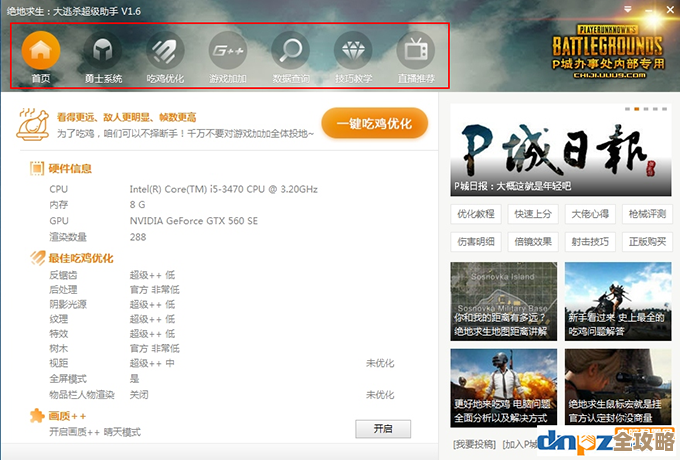The image size is (680, 460).
Task: Select the 大佬心得 tag
Action: coord(589,214)
